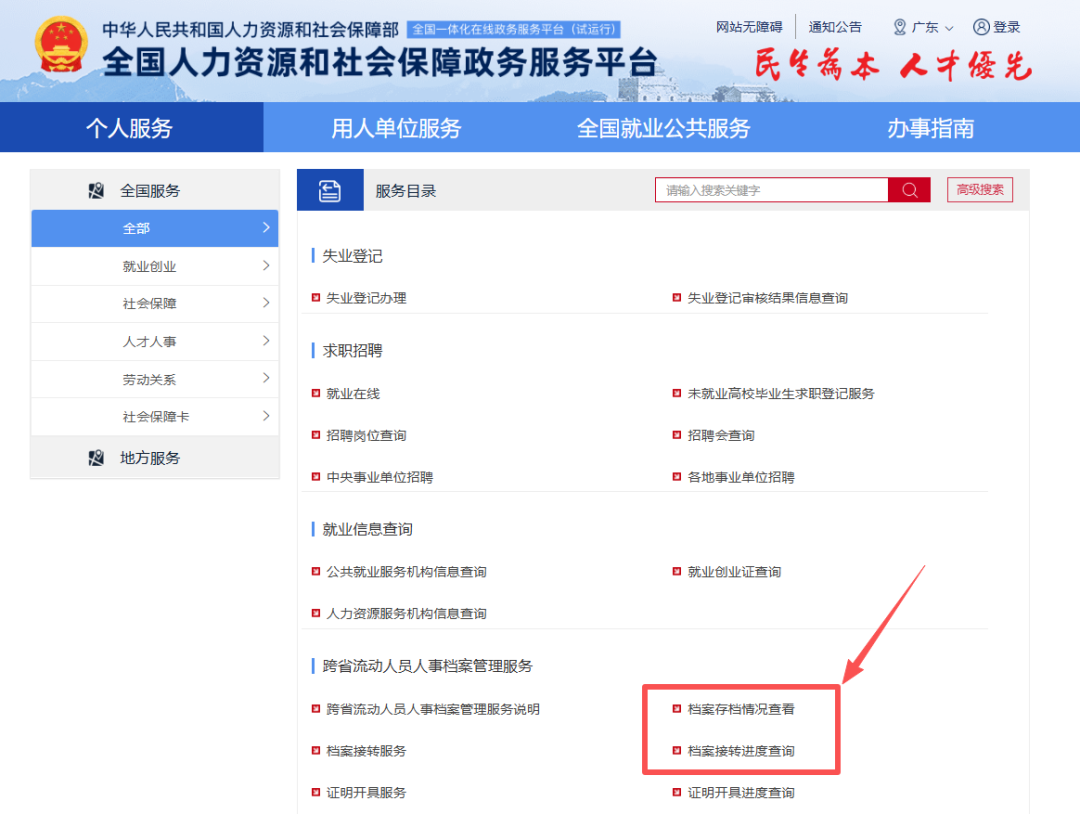Open 全国就业公共服务 tab
1080x814 pixels.
point(663,127)
